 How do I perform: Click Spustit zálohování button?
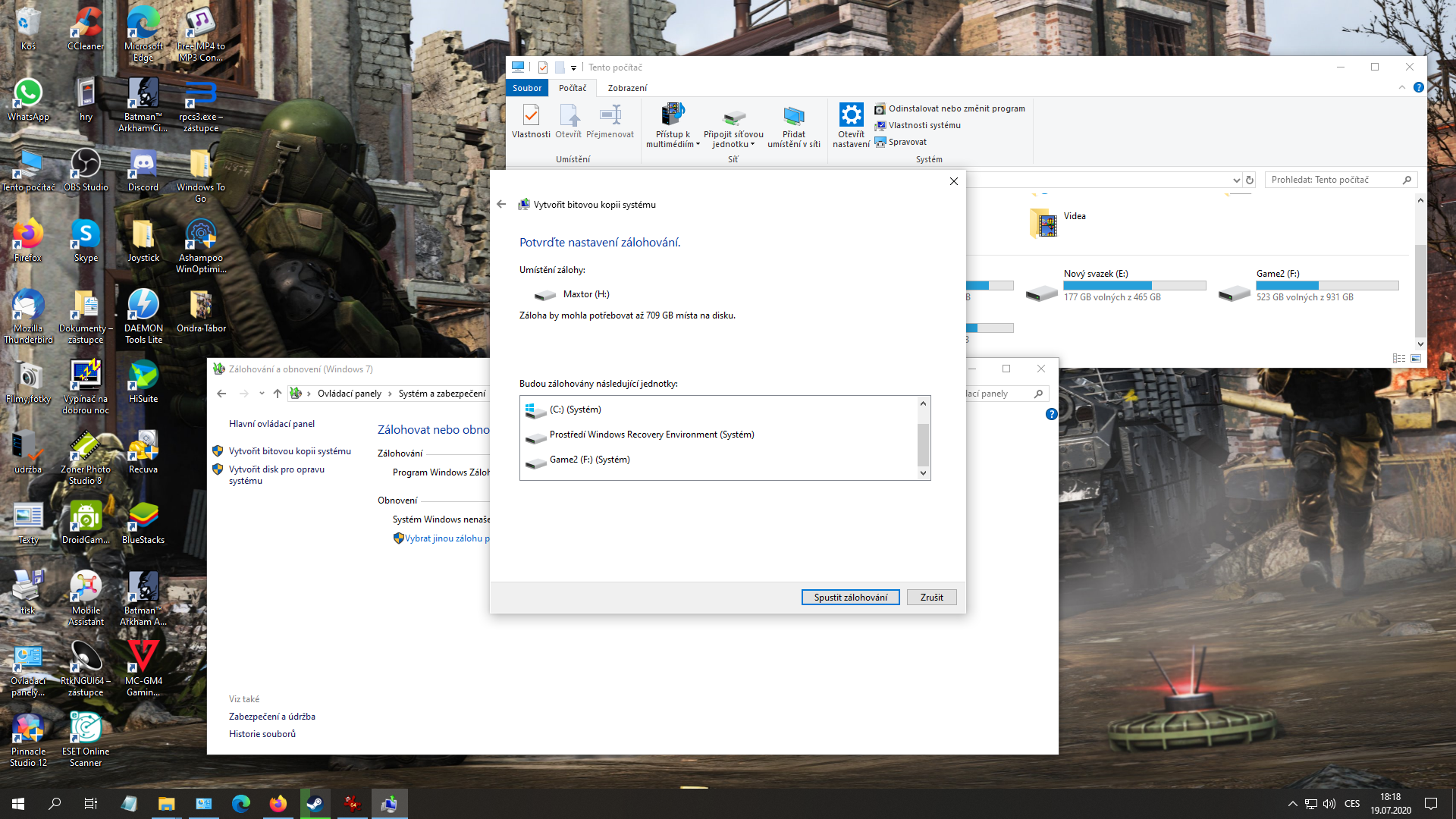[x=850, y=598]
